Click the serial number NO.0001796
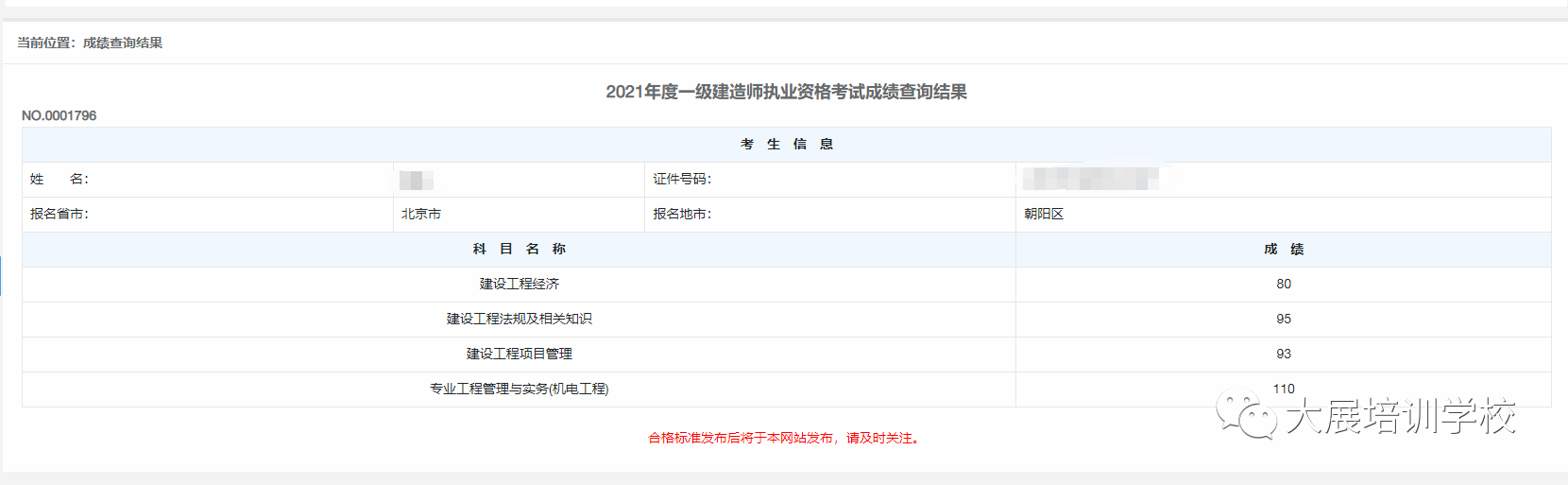The height and width of the screenshot is (485, 1568). click(60, 115)
